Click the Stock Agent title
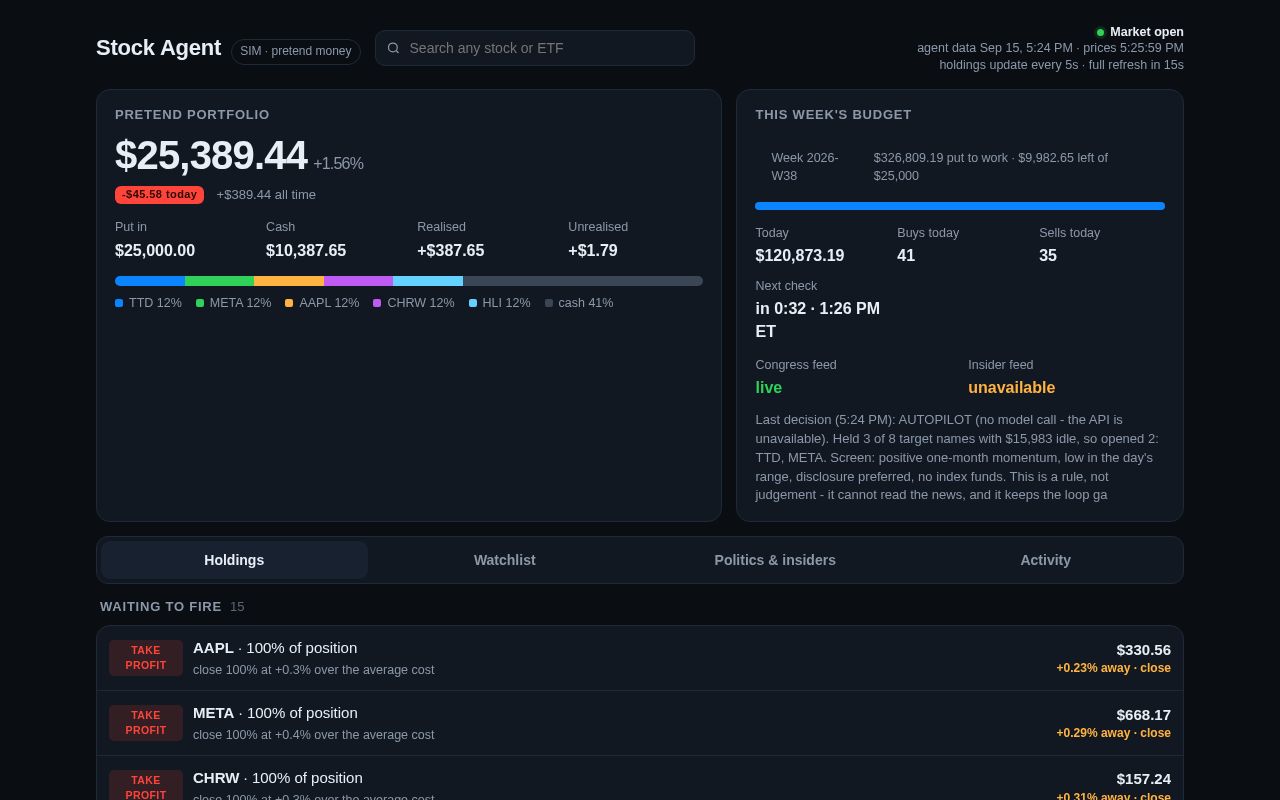Viewport: 1280px width, 800px height. click(x=158, y=48)
